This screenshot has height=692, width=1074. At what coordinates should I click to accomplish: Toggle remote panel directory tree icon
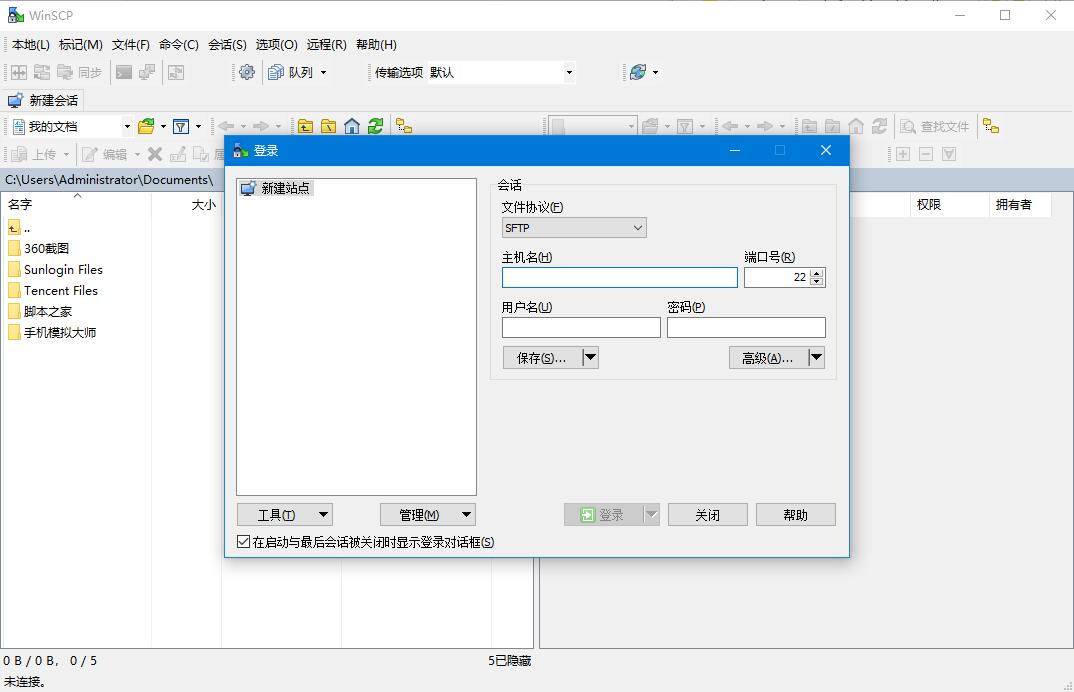[991, 126]
